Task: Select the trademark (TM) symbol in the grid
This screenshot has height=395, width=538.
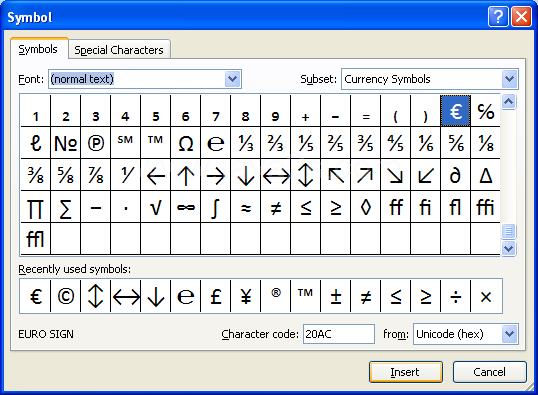Action: pos(155,143)
